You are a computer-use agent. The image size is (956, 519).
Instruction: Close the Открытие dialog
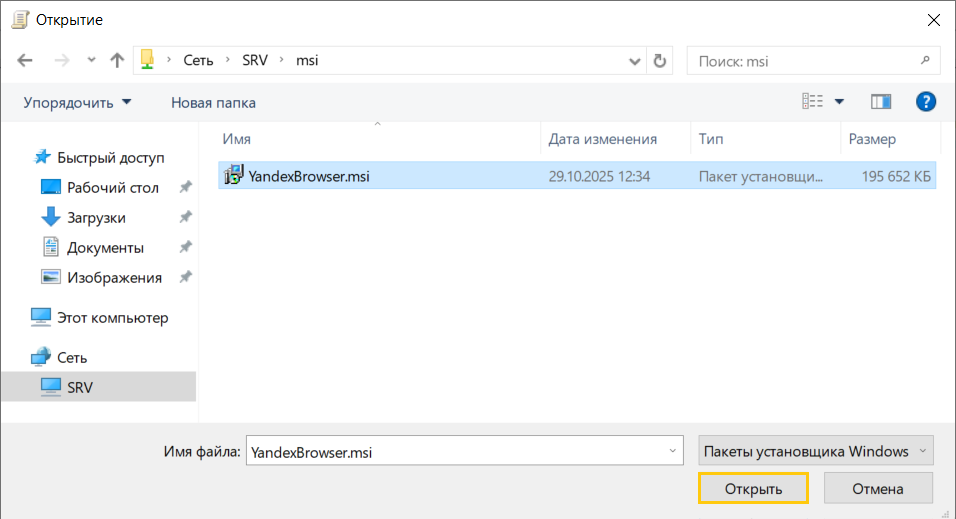click(933, 20)
